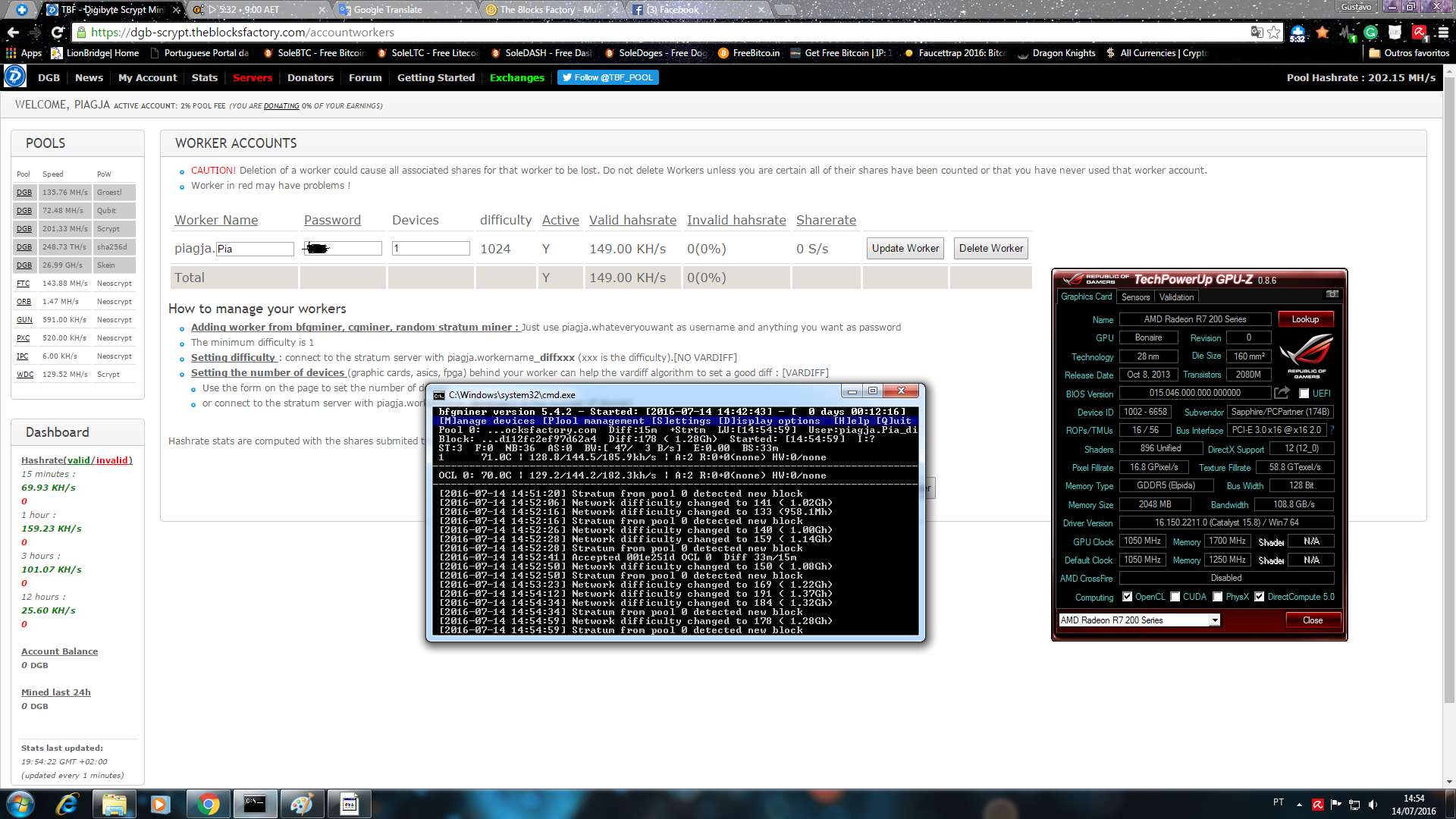Open Paint from the taskbar
The width and height of the screenshot is (1456, 819).
(302, 804)
